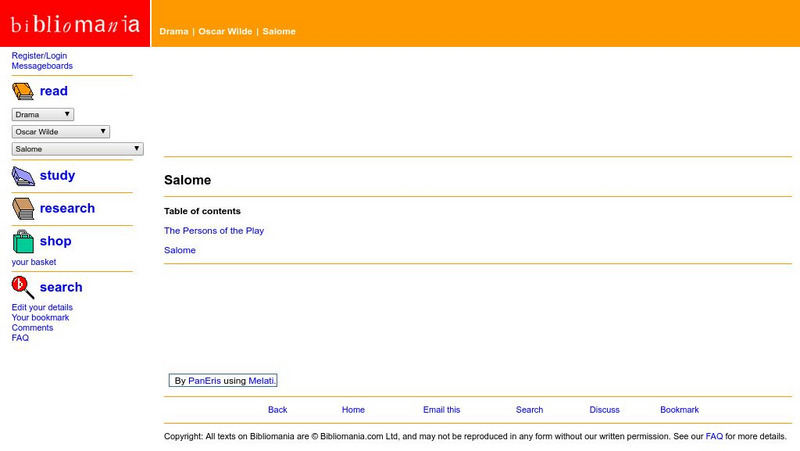Click Discuss in the footer navigation
800x451 pixels.
point(604,410)
